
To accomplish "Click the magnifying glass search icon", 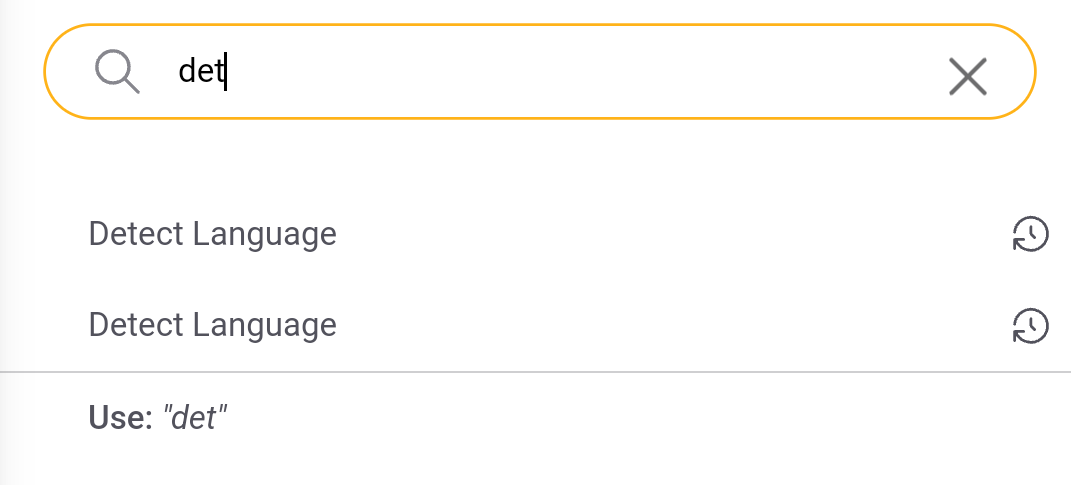I will [117, 72].
